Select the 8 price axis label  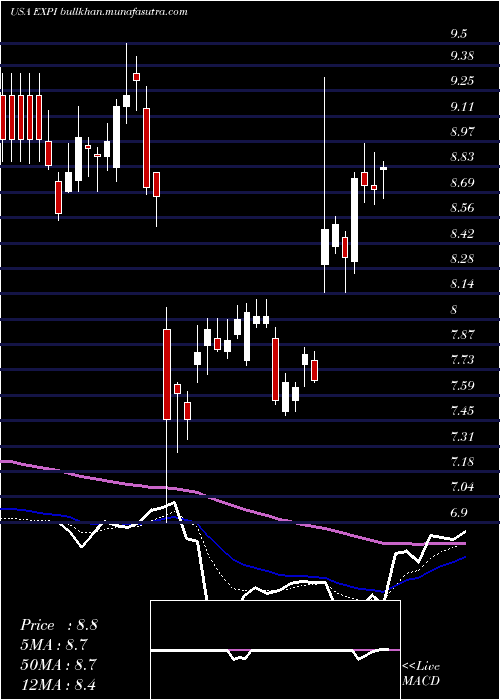click(x=455, y=309)
